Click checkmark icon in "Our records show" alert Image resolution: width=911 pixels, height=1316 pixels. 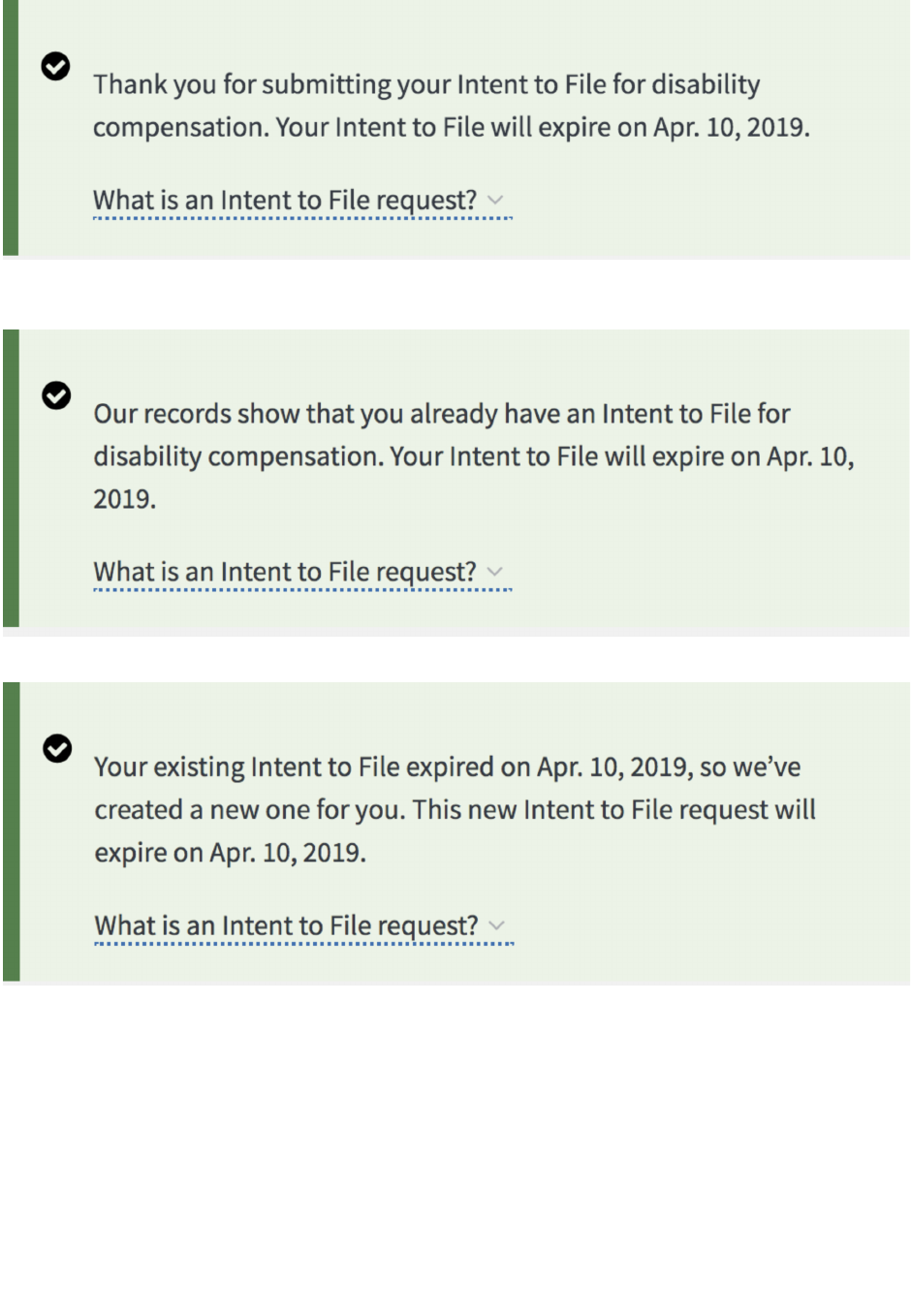(x=56, y=395)
